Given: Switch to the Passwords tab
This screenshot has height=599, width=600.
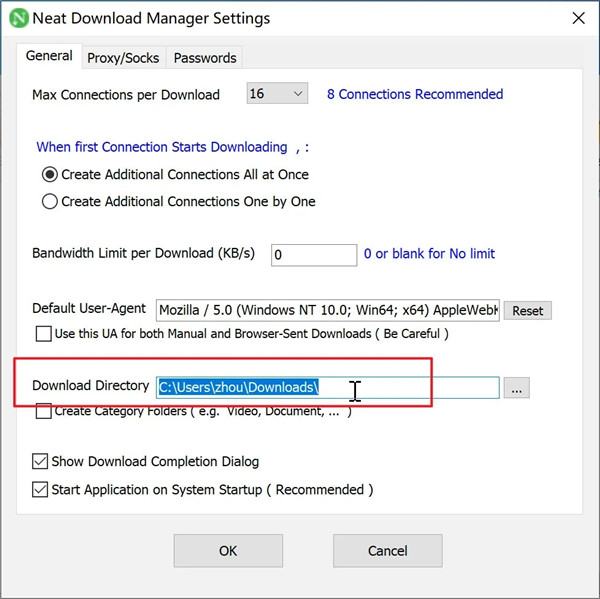Looking at the screenshot, I should (x=205, y=58).
